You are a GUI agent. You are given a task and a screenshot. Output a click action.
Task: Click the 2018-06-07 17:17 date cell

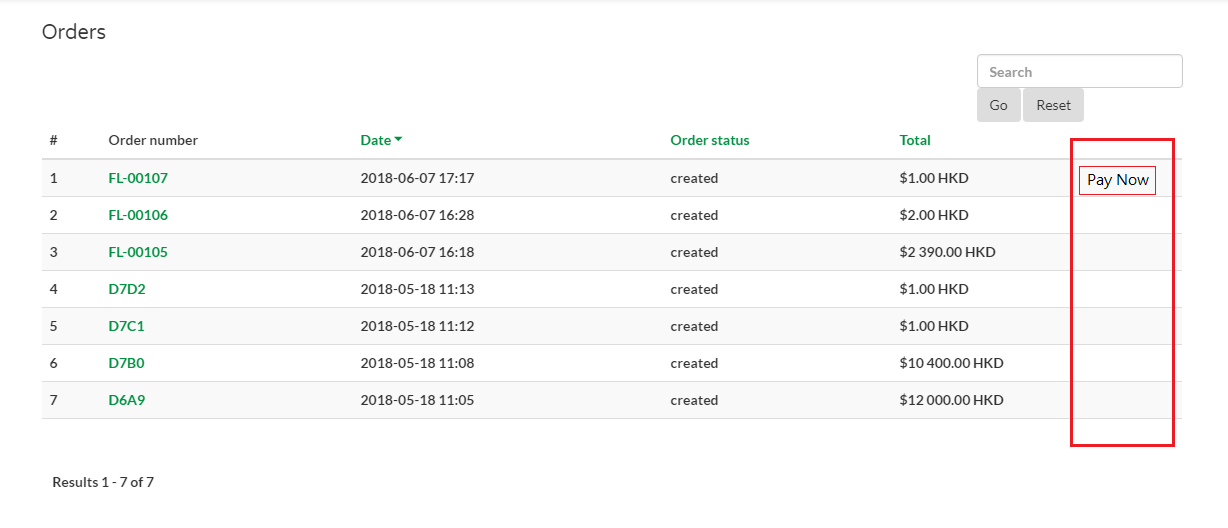tap(417, 178)
